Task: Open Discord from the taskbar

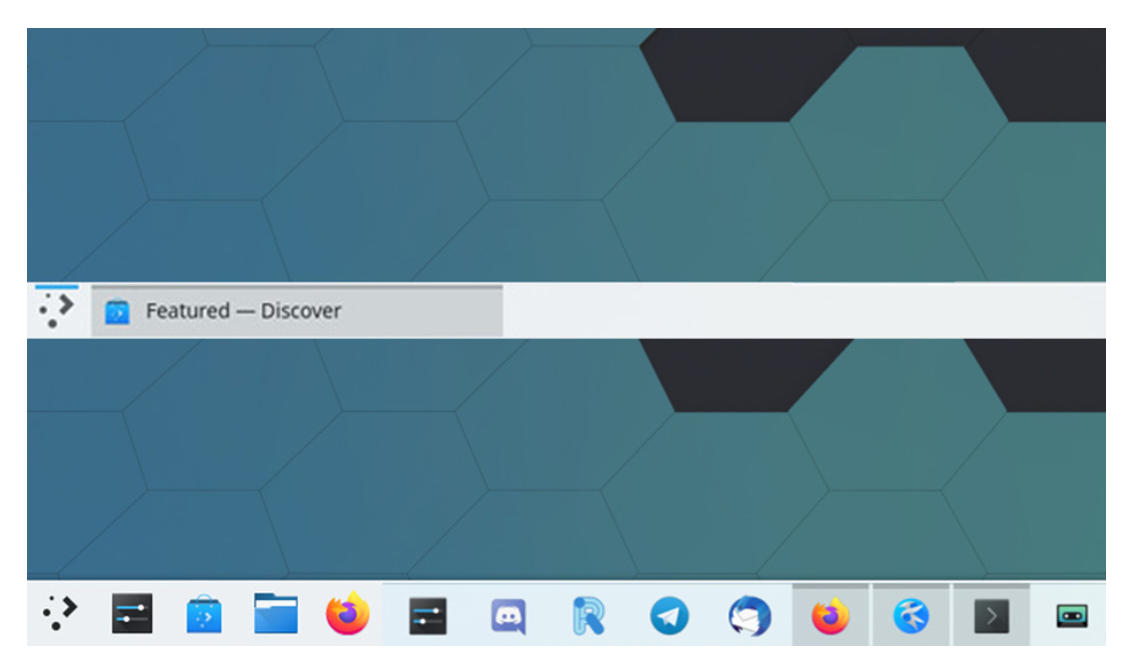Action: click(508, 615)
